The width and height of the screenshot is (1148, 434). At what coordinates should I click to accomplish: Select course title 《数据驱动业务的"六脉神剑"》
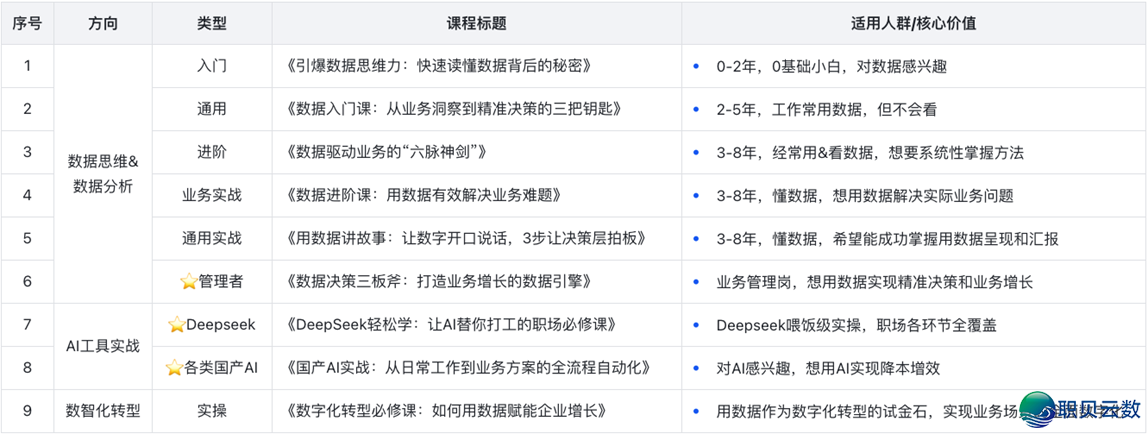click(386, 152)
